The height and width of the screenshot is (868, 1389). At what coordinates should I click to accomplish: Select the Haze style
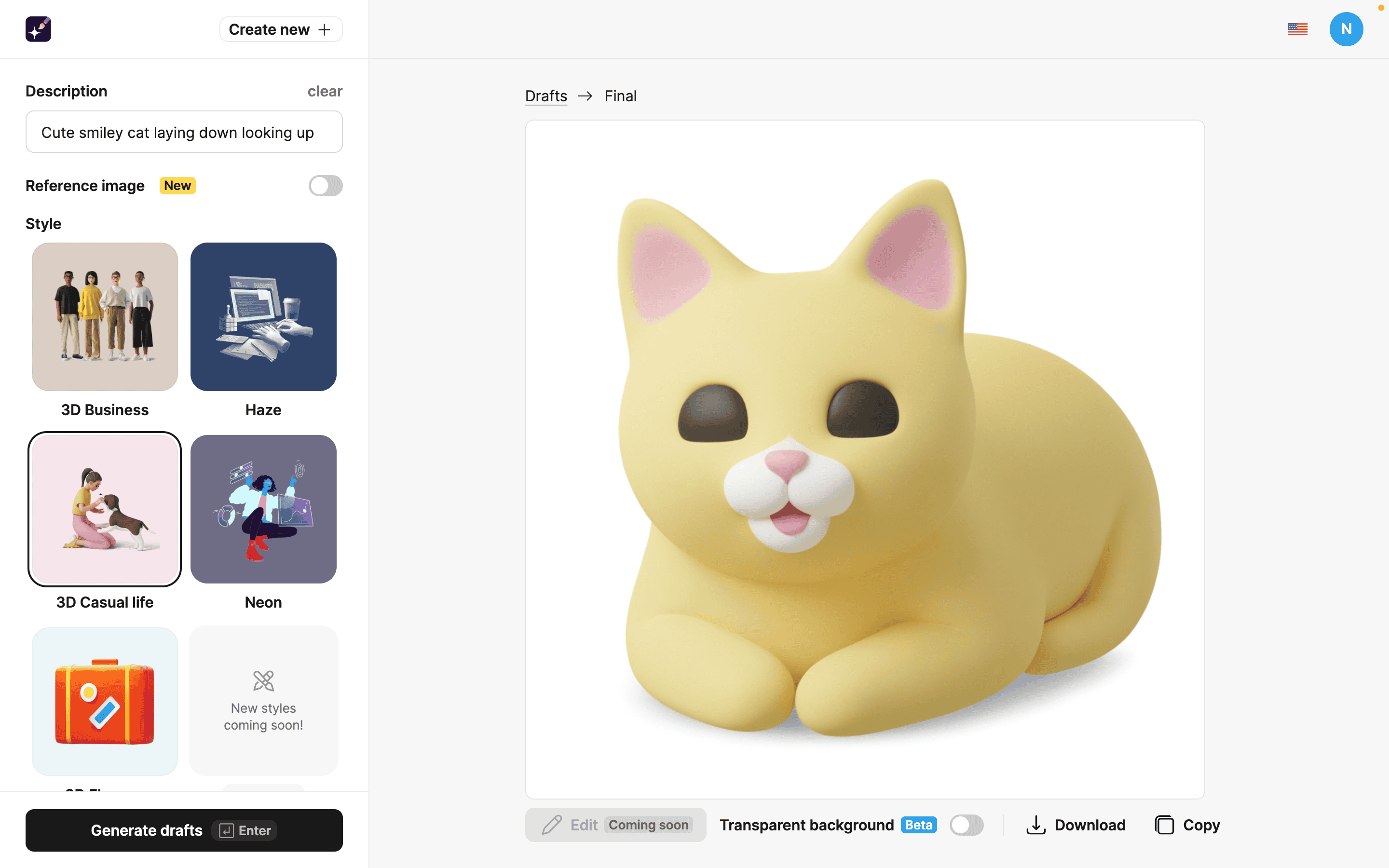(x=263, y=316)
